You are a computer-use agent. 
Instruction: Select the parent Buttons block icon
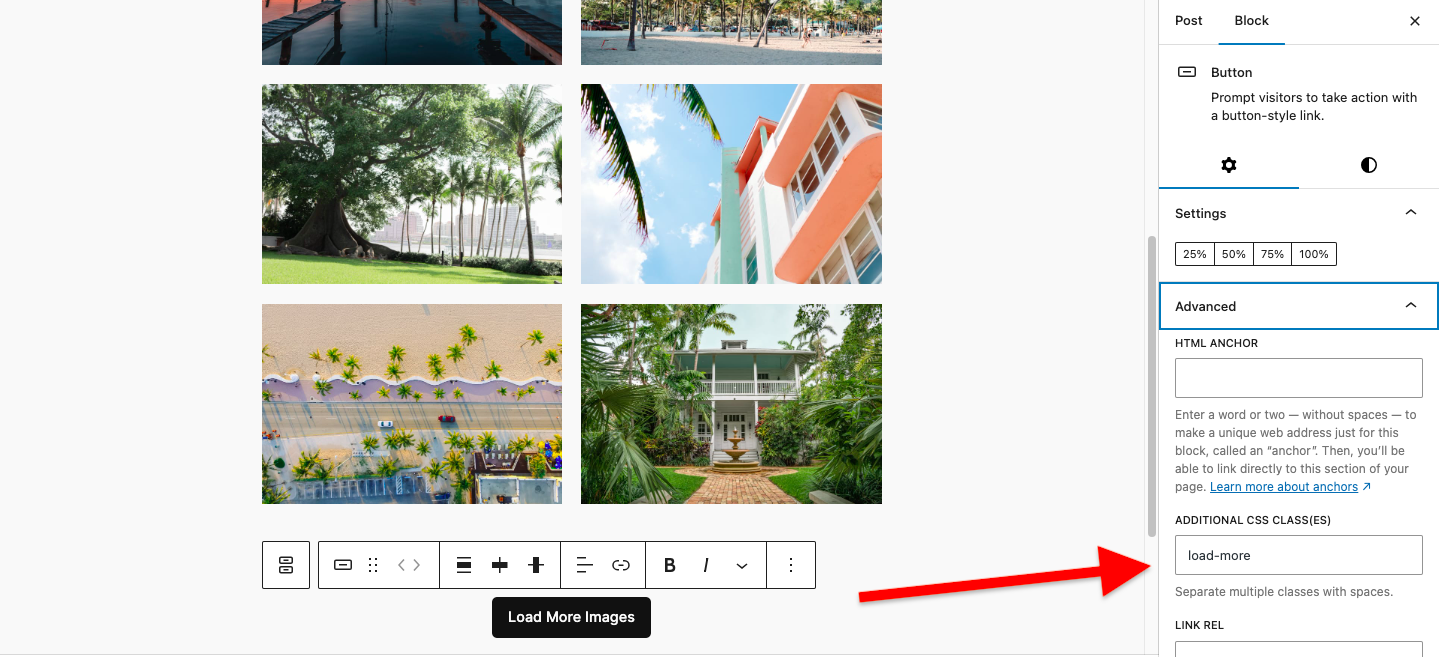click(286, 565)
